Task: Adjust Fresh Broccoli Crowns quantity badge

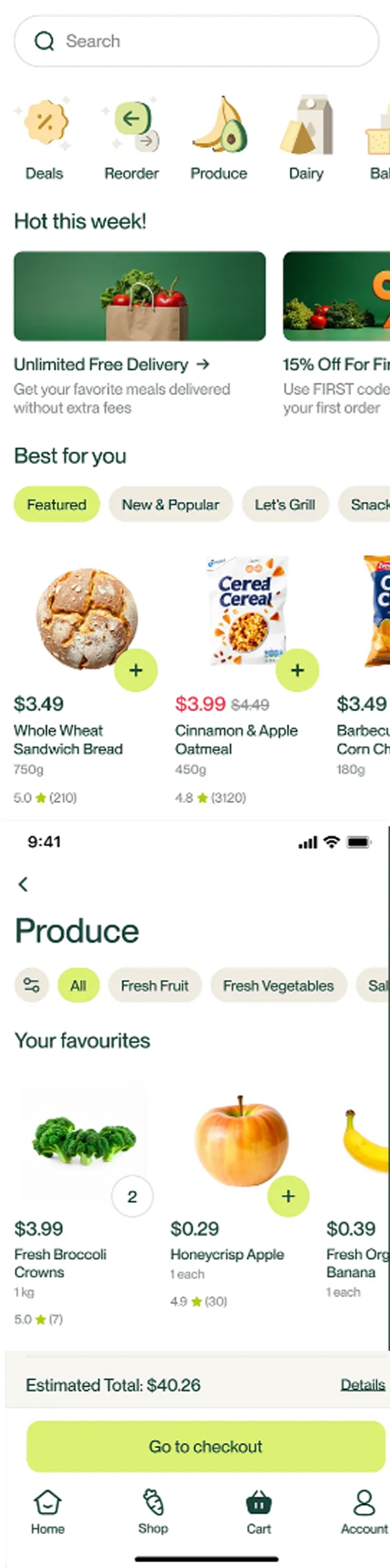Action: (132, 1197)
